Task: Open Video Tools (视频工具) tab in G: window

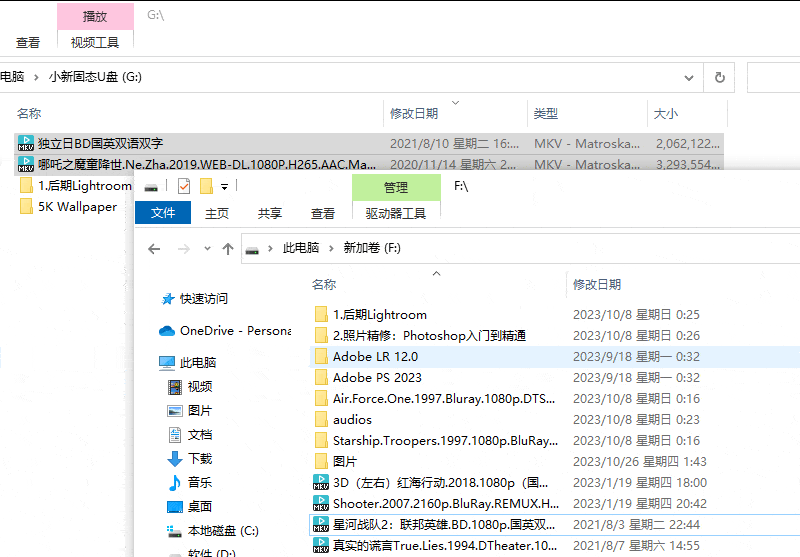Action: point(95,42)
